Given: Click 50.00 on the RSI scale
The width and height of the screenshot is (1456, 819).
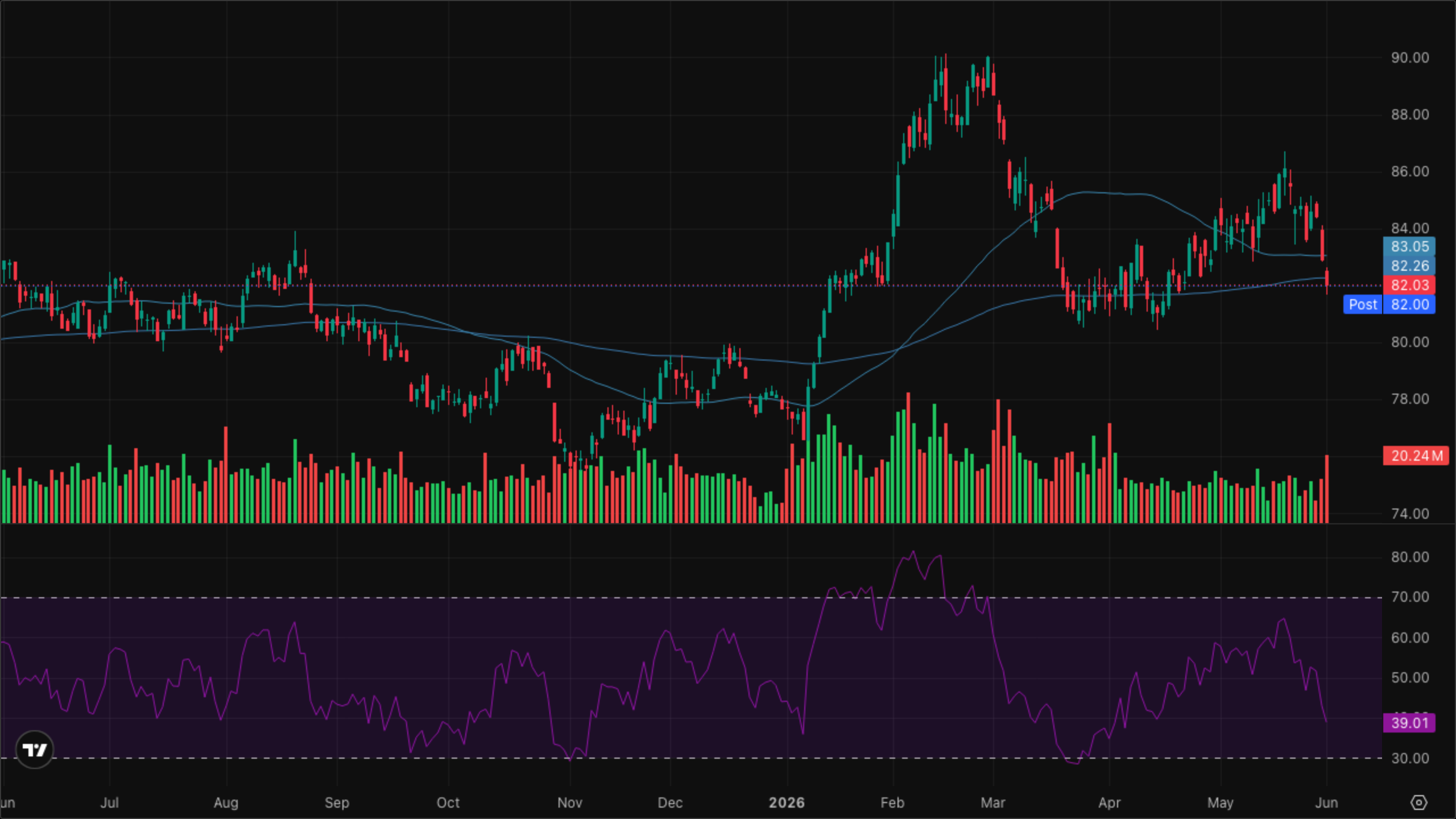Looking at the screenshot, I should coord(1410,677).
